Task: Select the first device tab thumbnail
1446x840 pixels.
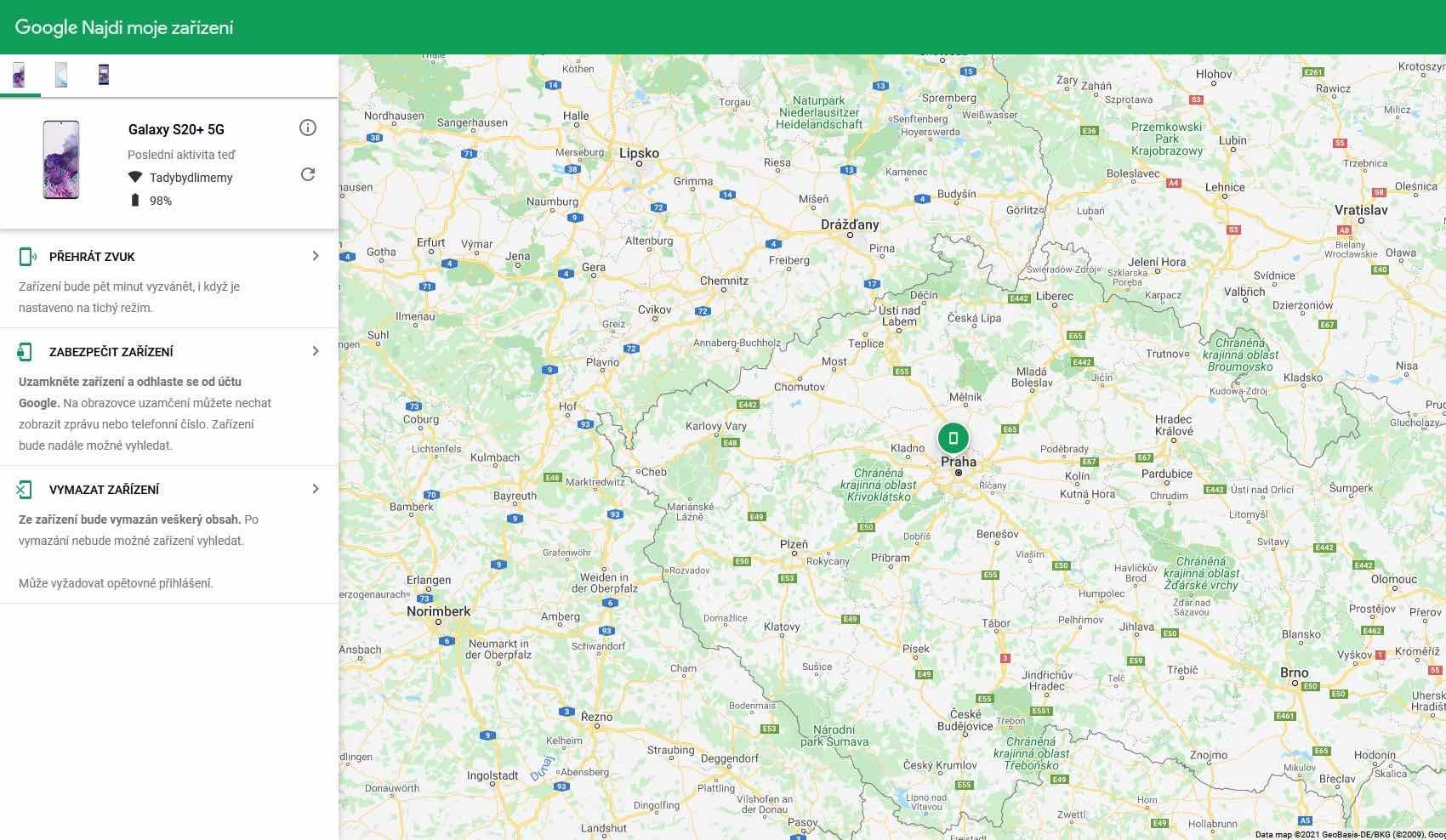Action: click(x=19, y=76)
